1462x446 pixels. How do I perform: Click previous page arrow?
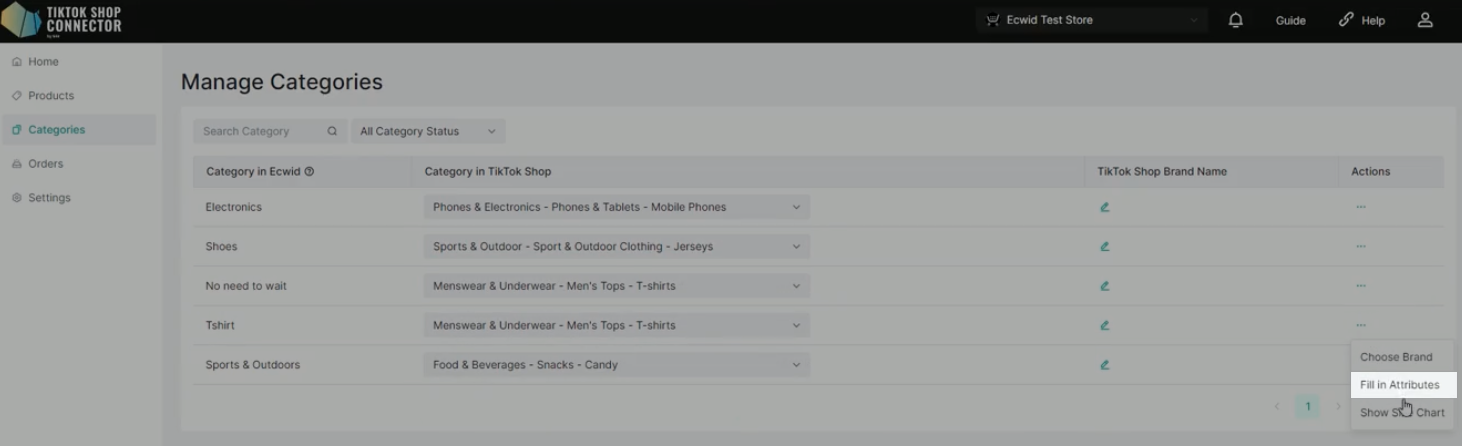[1277, 407]
